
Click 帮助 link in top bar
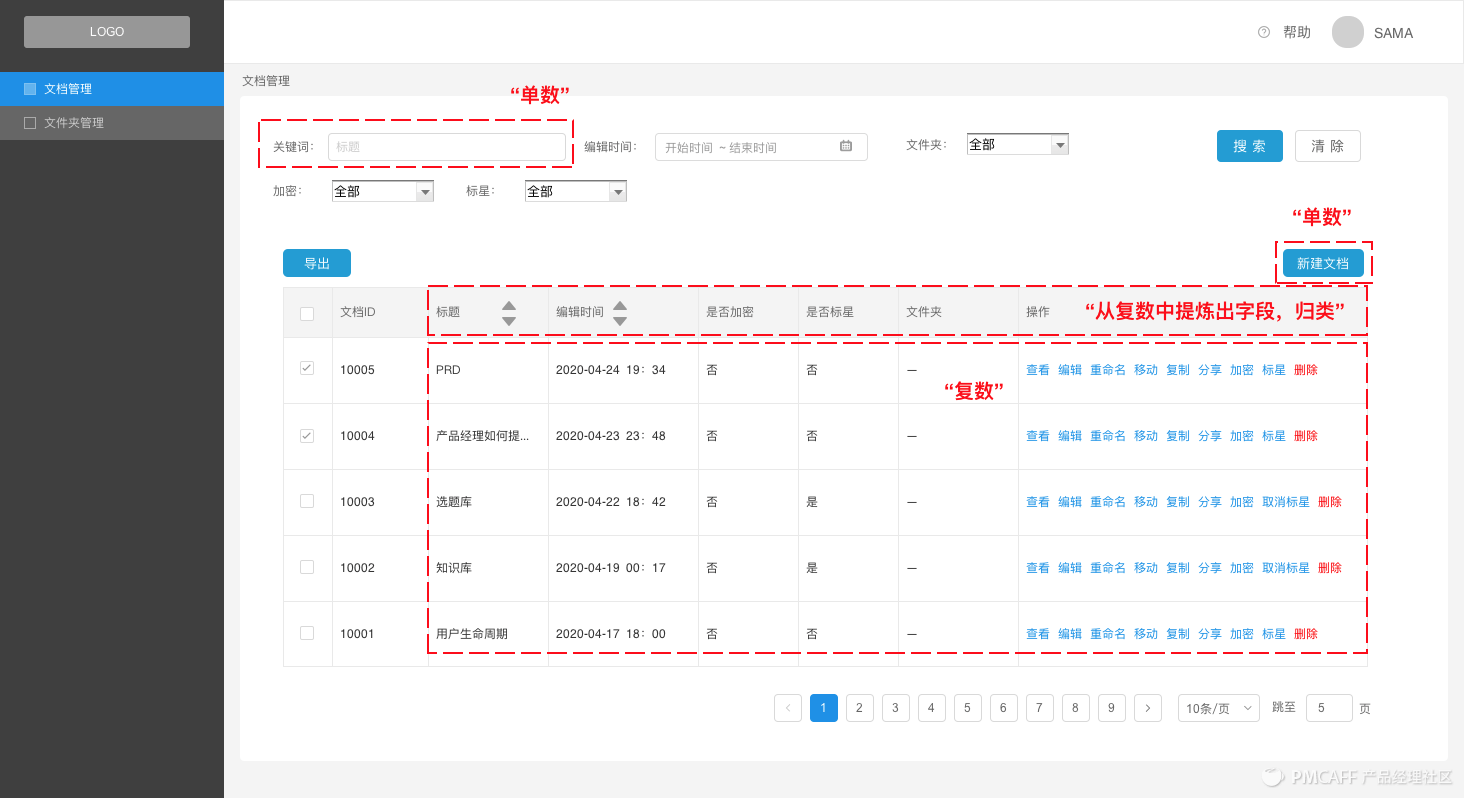[1297, 32]
